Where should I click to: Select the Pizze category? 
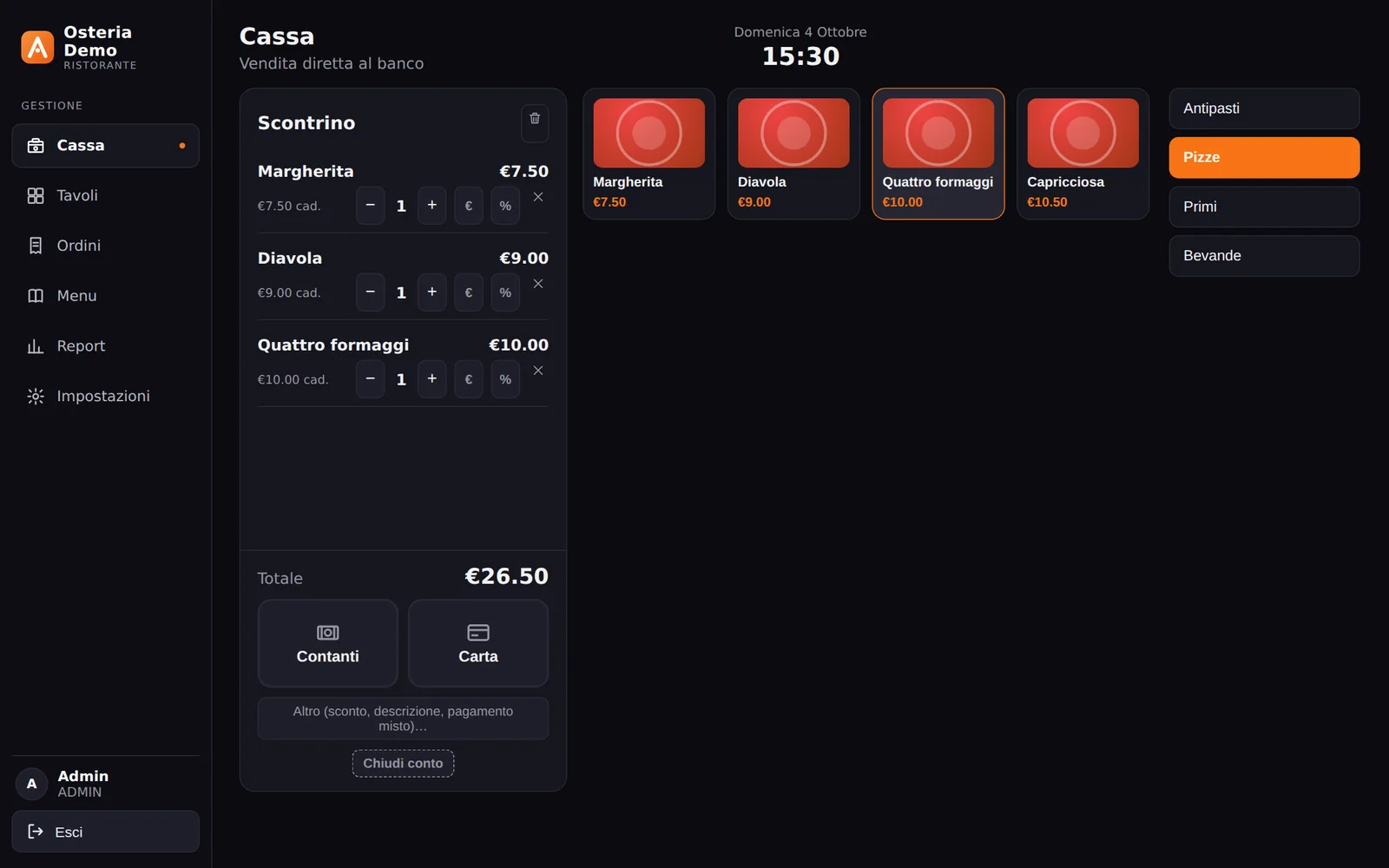tap(1264, 158)
